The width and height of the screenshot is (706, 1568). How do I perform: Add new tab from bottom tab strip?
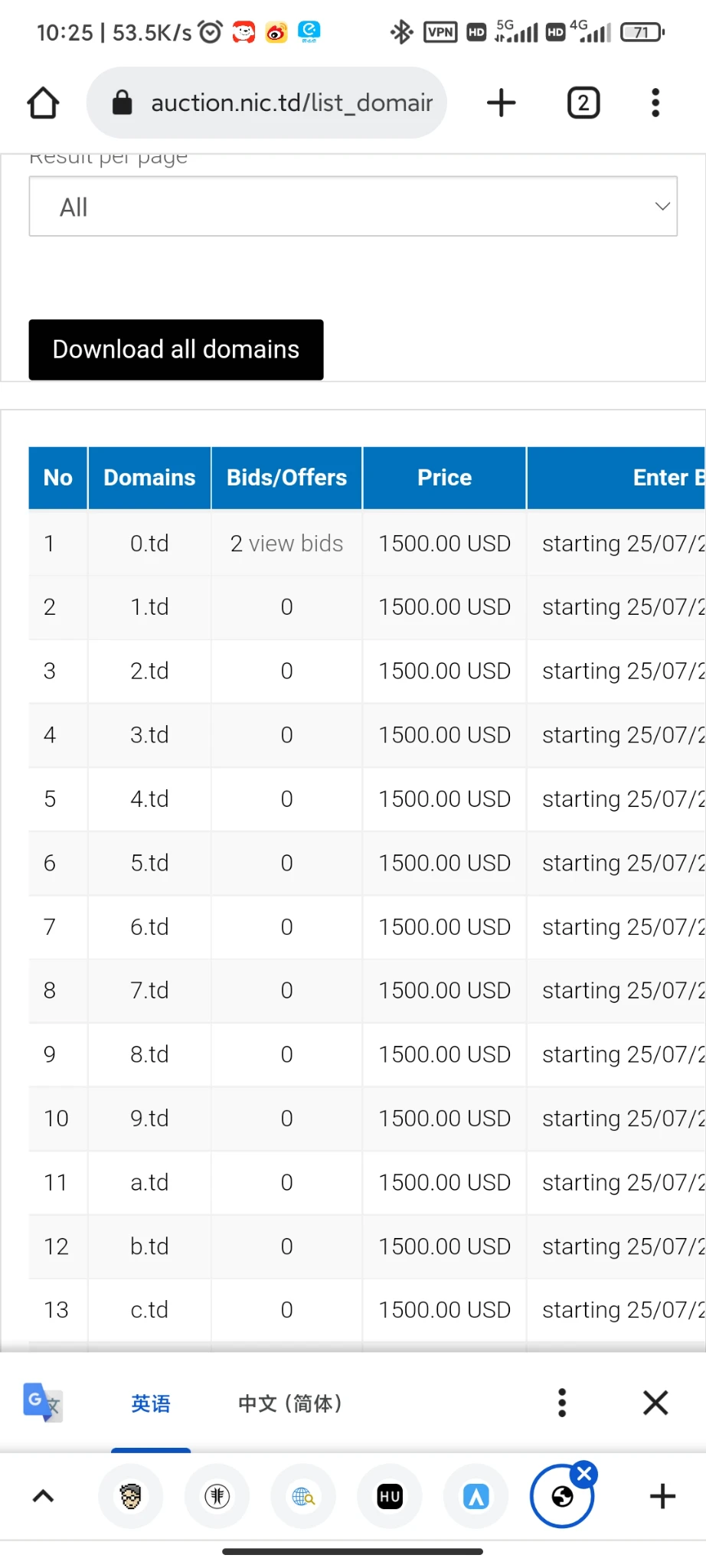coord(662,1496)
